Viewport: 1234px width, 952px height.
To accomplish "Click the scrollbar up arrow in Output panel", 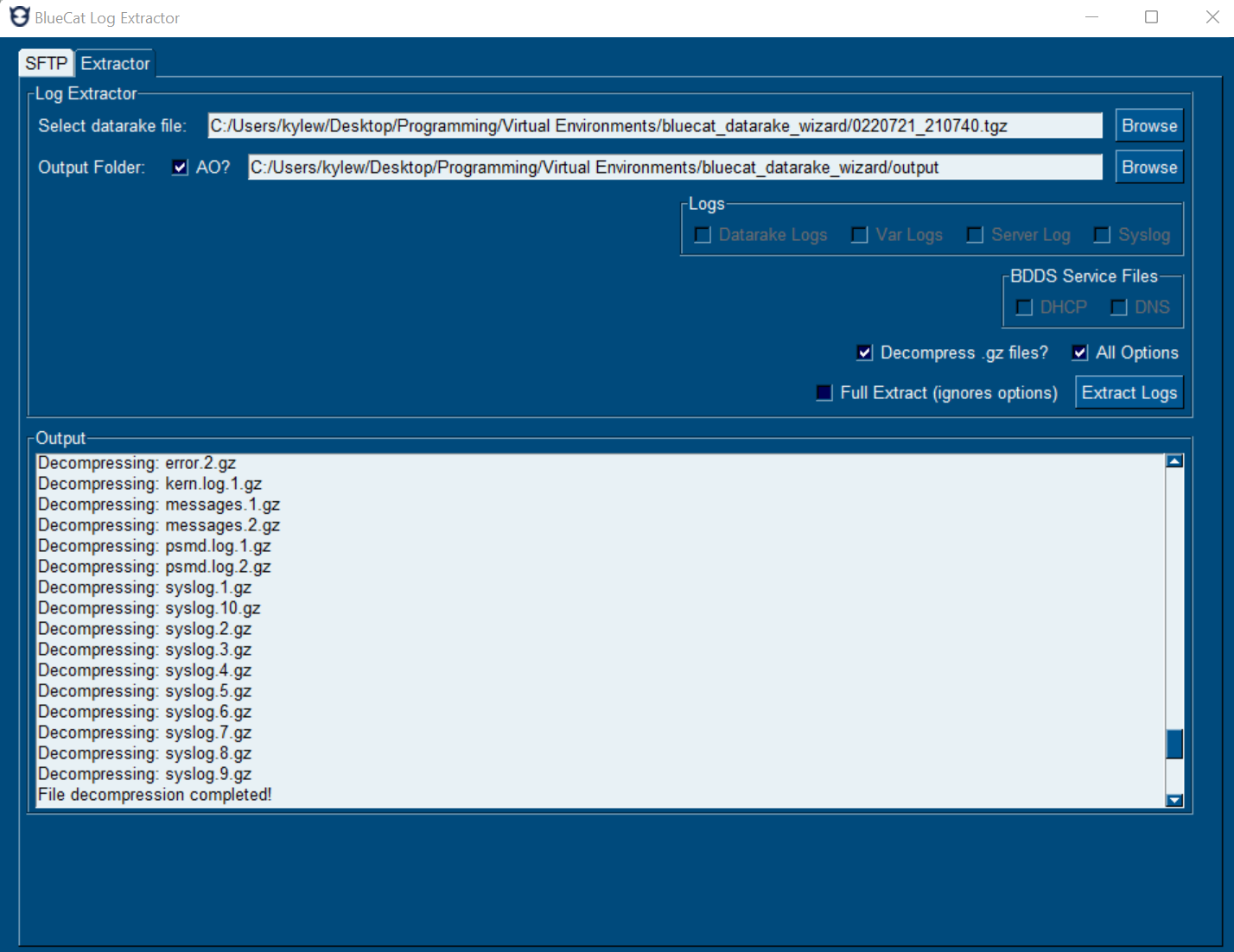I will (x=1174, y=461).
